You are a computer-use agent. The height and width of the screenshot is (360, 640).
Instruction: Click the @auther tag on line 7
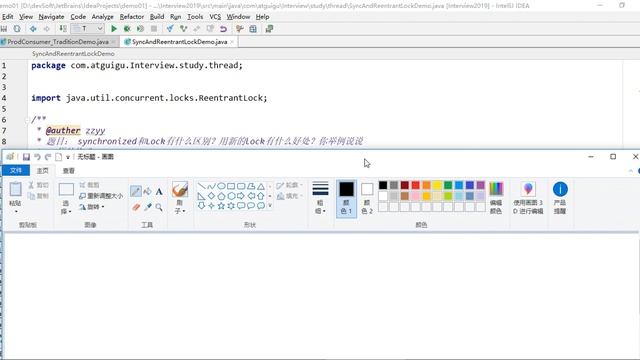tap(63, 130)
